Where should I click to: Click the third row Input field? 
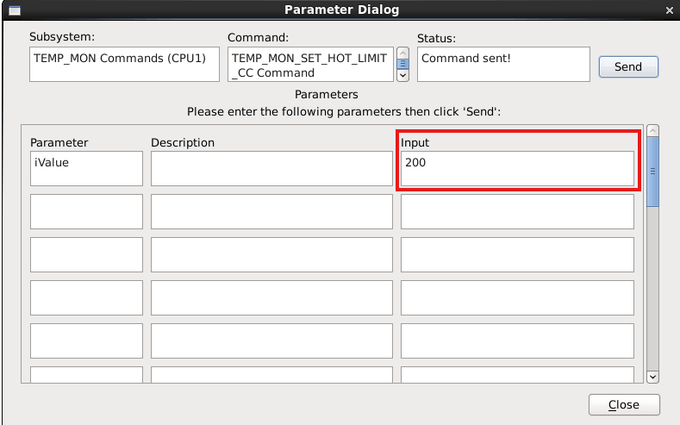(517, 255)
